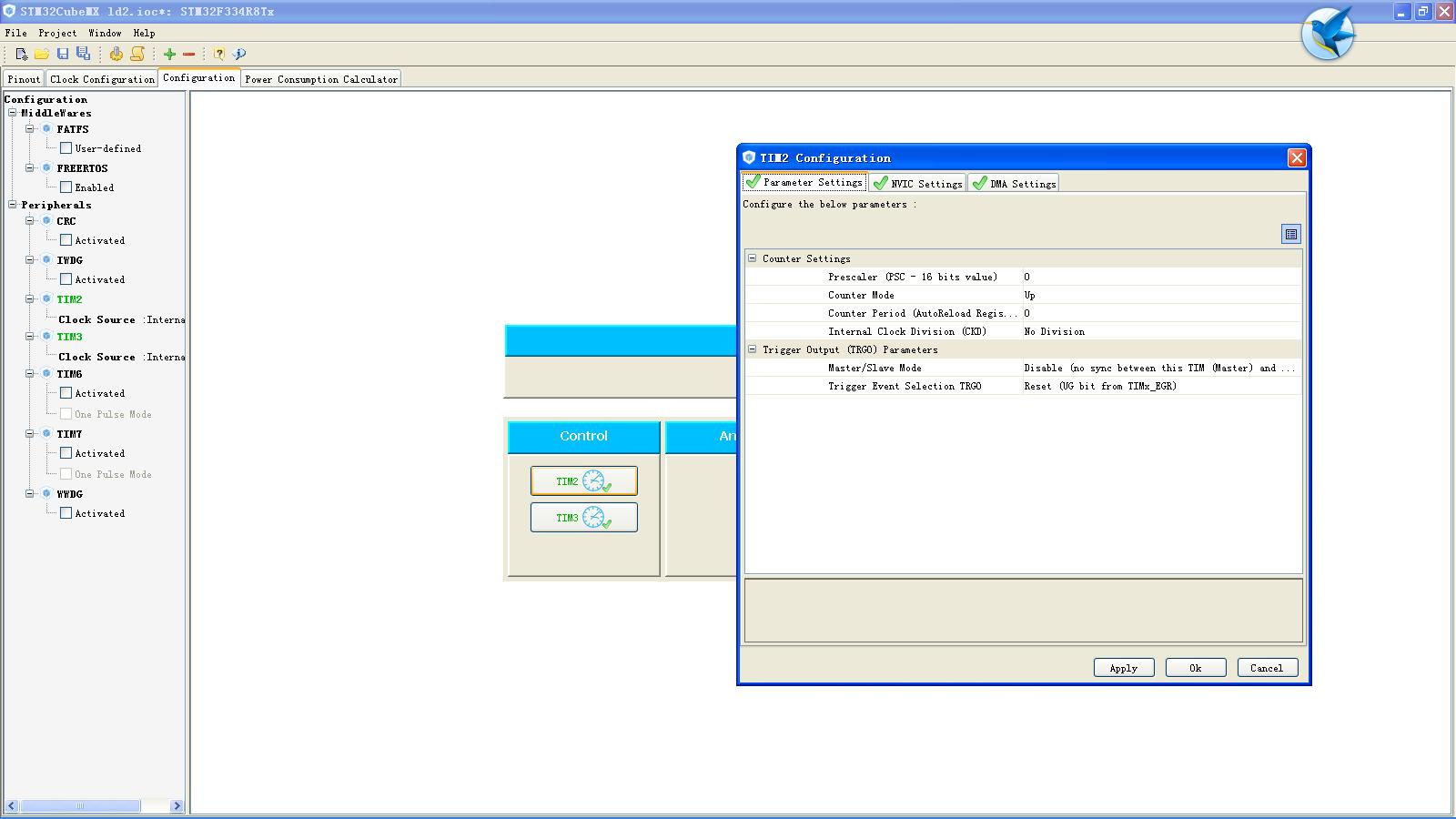
Task: Activate the WWDG checkbox
Action: (66, 513)
